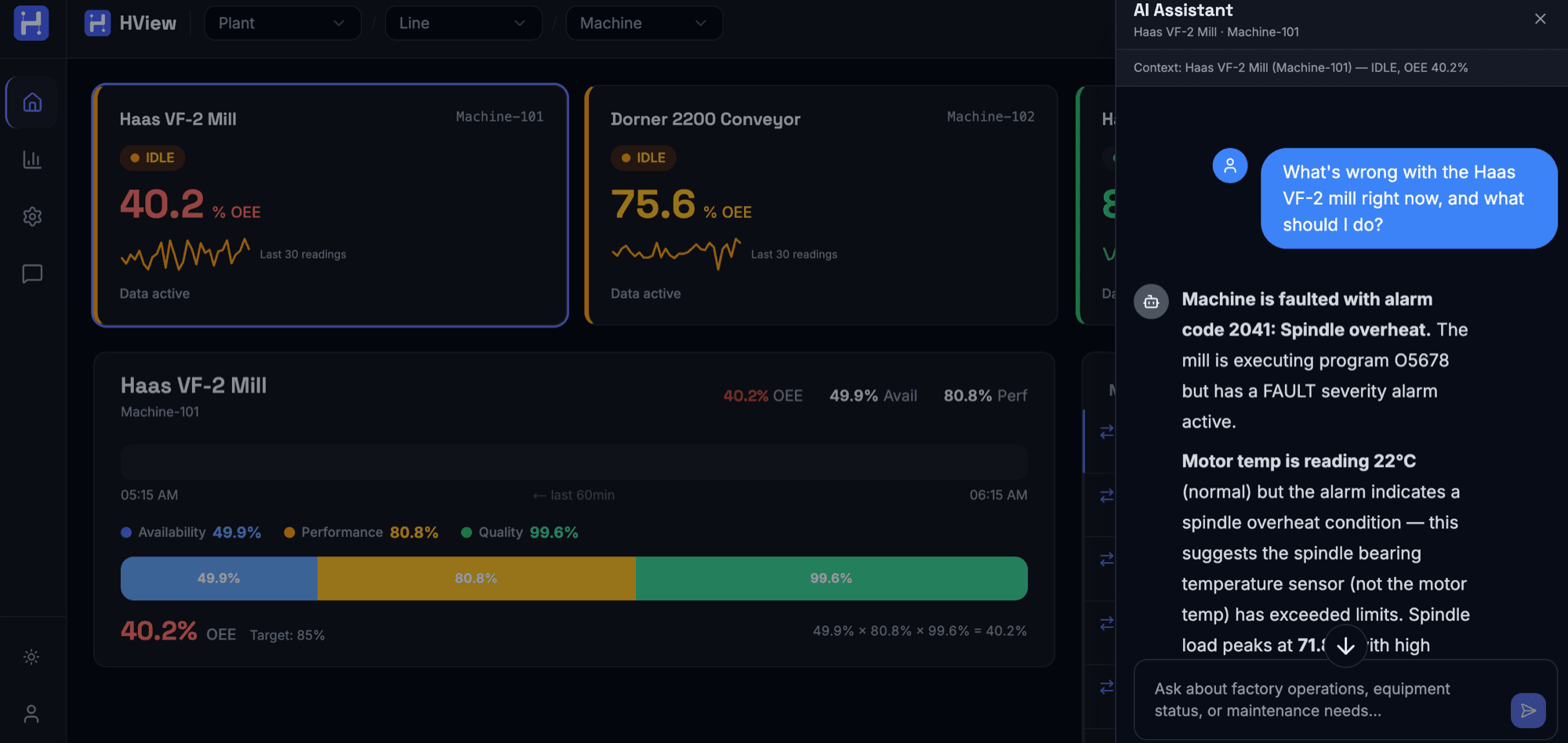Click 'Machine-101' label on the Haas card
Viewport: 1568px width, 743px height.
[x=499, y=117]
